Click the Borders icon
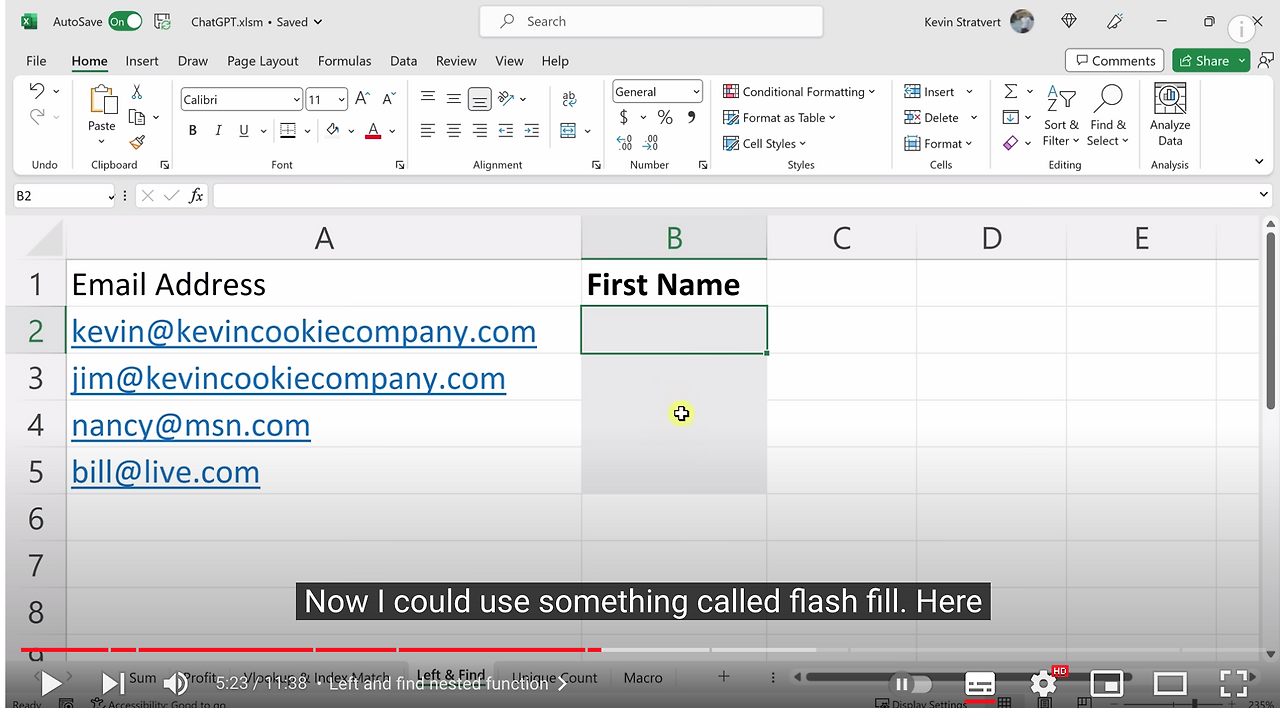1280x708 pixels. [288, 130]
